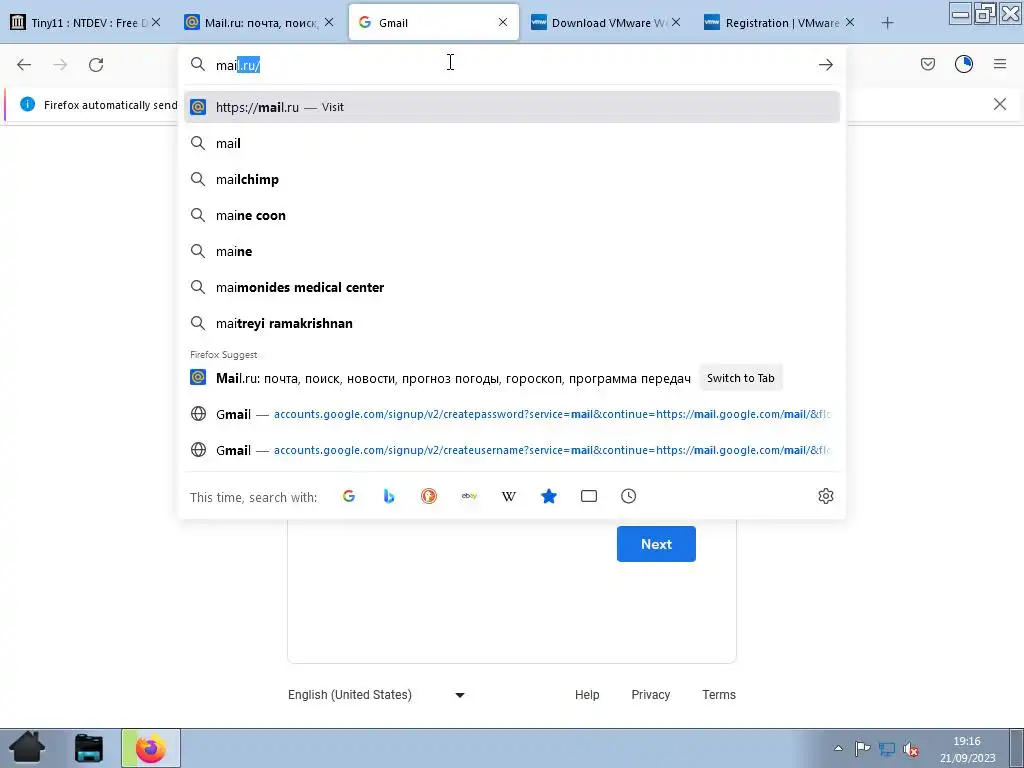Open the Firefox account profile icon

(x=964, y=64)
